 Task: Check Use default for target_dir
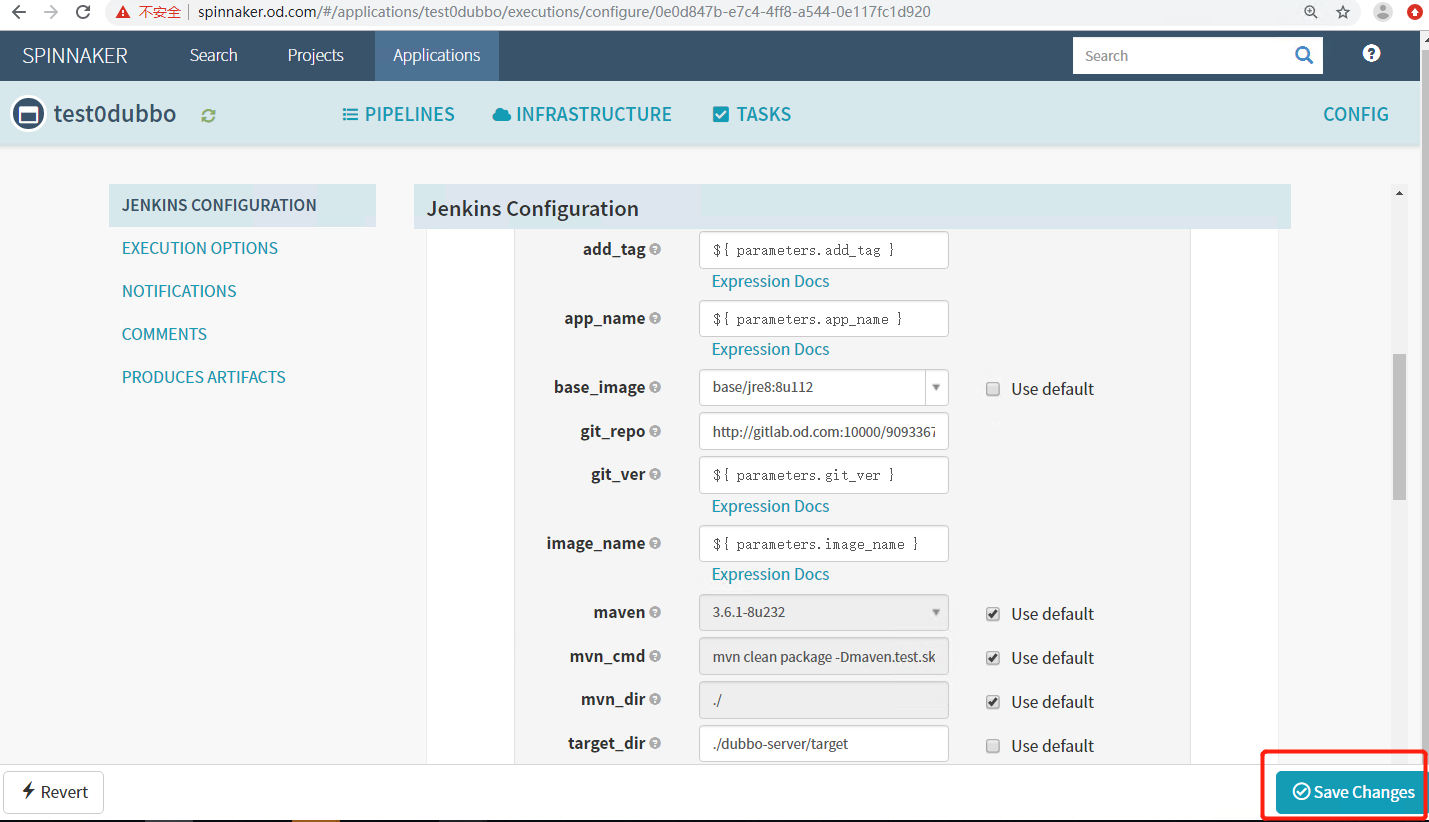(x=993, y=746)
